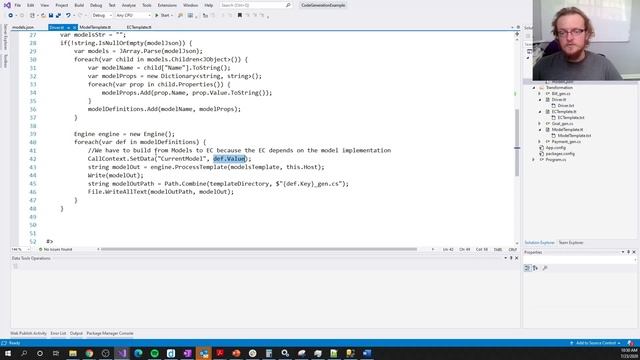Open the Debug configuration dropdown
This screenshot has width=640, height=360.
click(102, 16)
